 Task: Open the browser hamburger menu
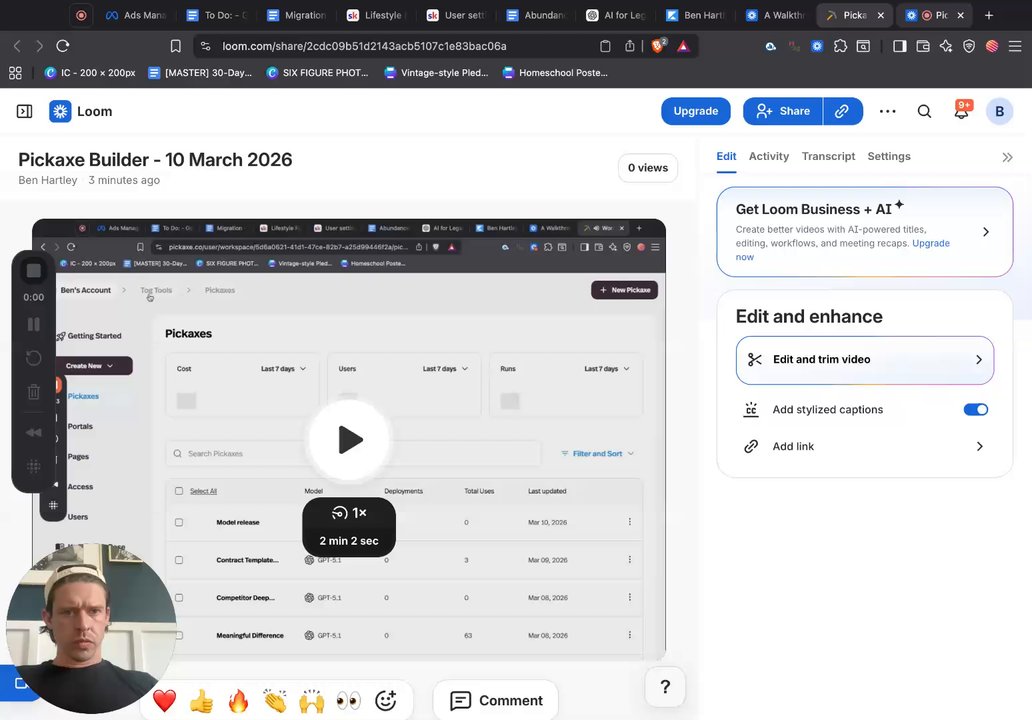point(1015,46)
